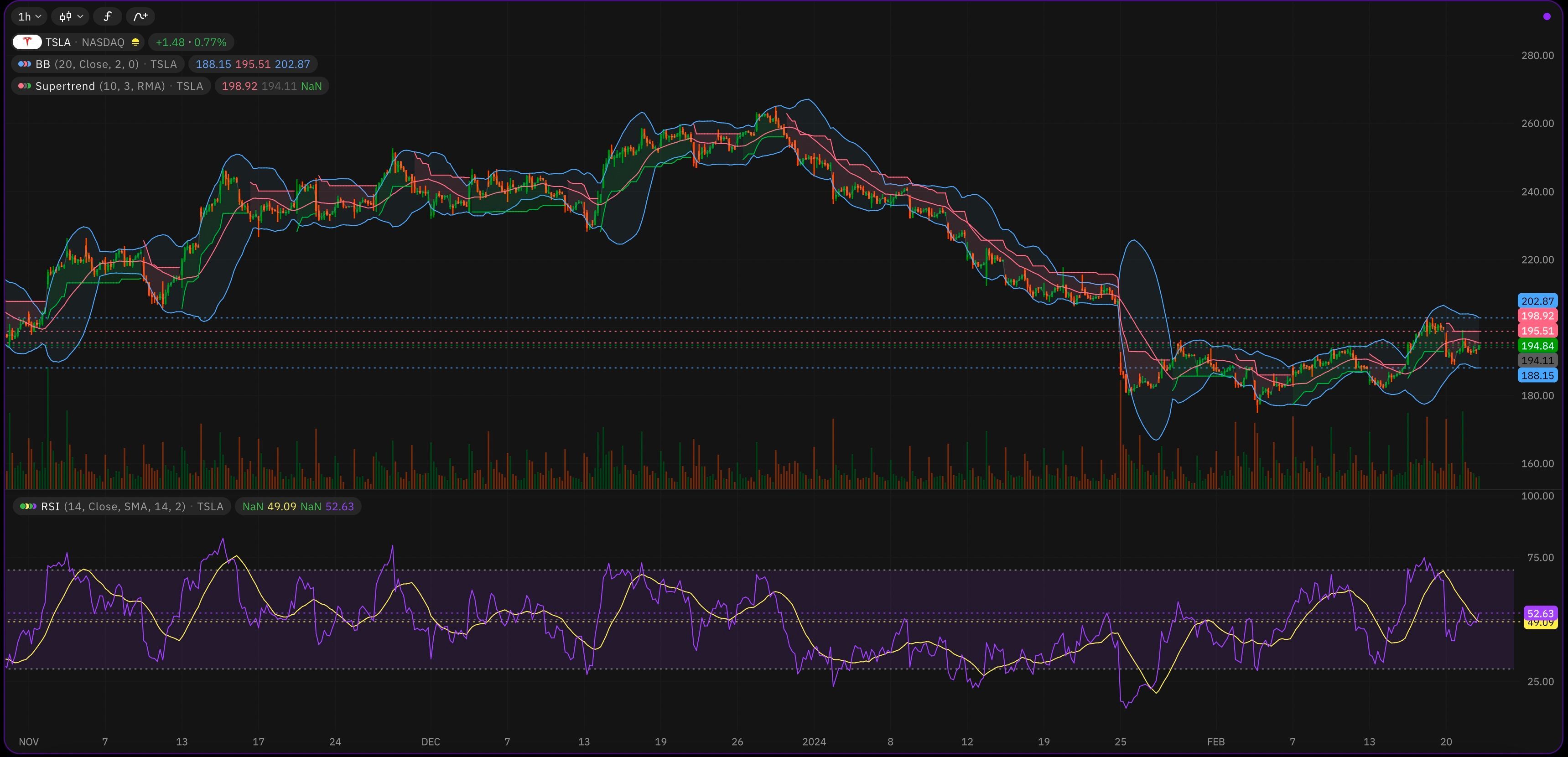Click the yellow market status icon

coord(135,42)
